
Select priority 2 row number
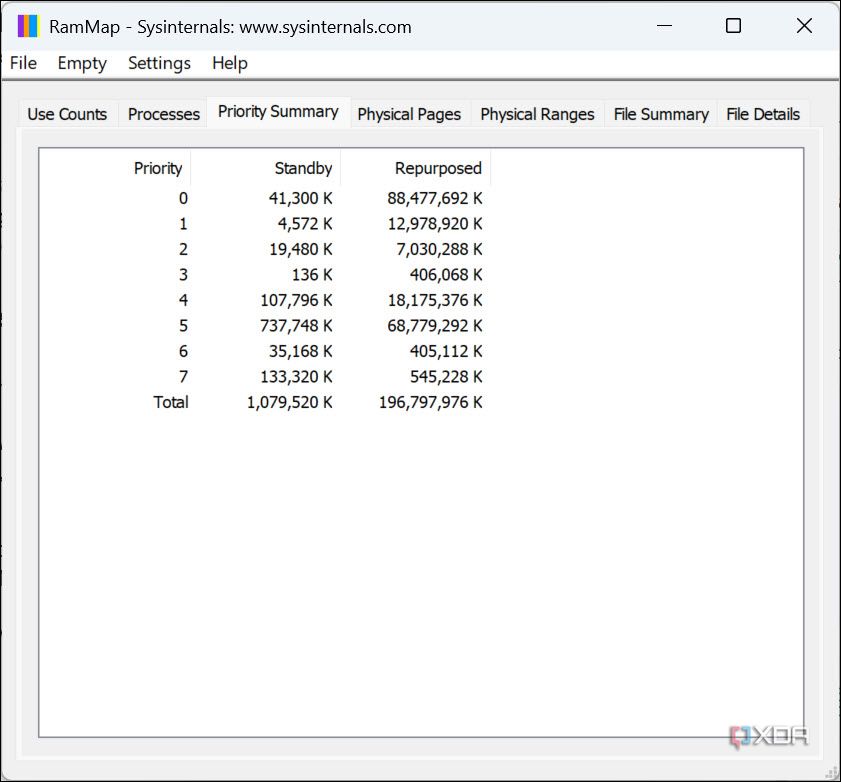tap(183, 249)
